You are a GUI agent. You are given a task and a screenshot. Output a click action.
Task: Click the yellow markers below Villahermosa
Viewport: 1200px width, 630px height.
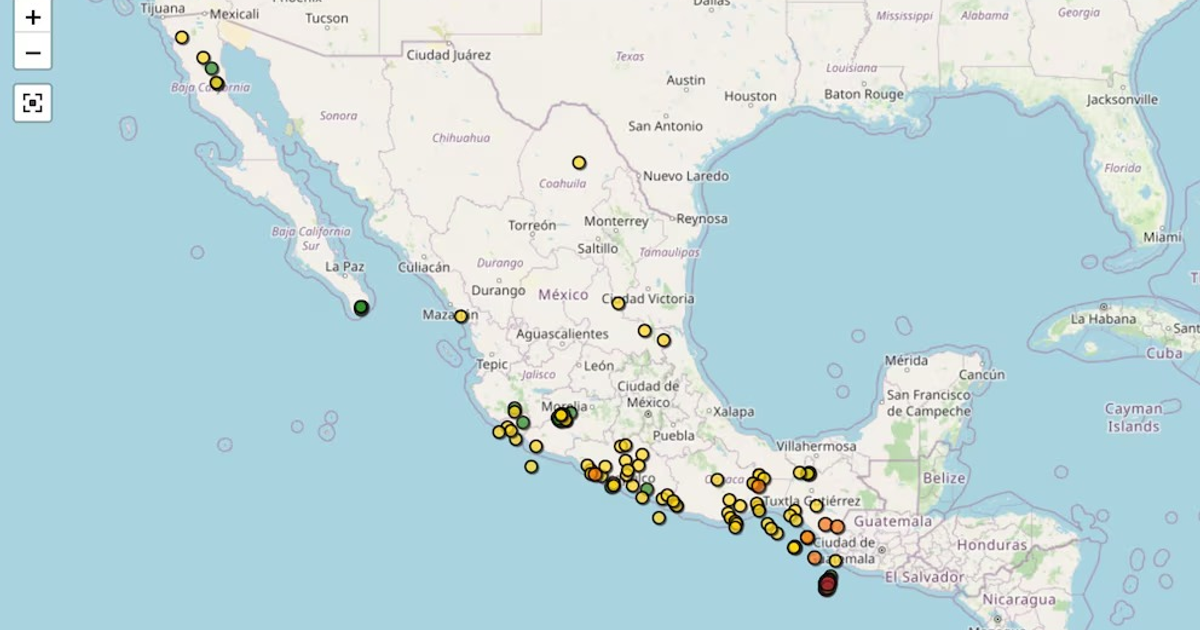coord(802,472)
